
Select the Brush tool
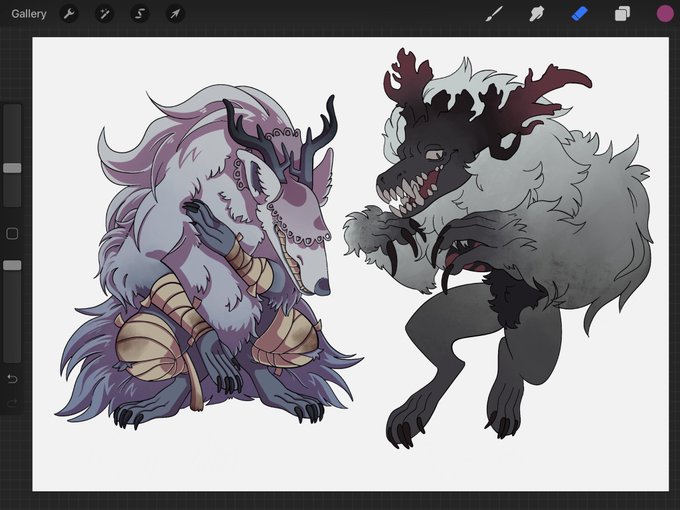494,14
